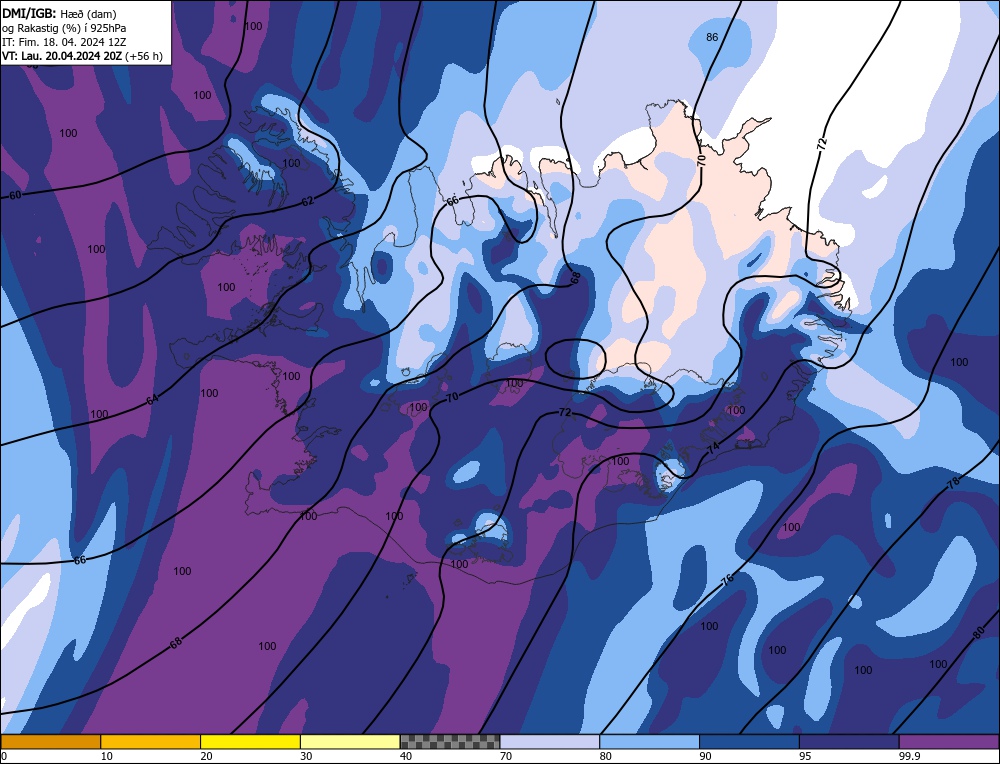1000x764 pixels.
Task: Click the init time 'IT: Fim. 18. 04. 2024 12Z'
Action: pyautogui.click(x=64, y=42)
